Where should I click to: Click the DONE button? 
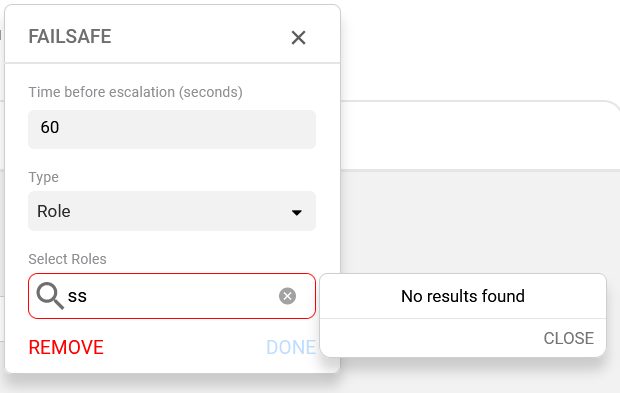click(x=291, y=348)
